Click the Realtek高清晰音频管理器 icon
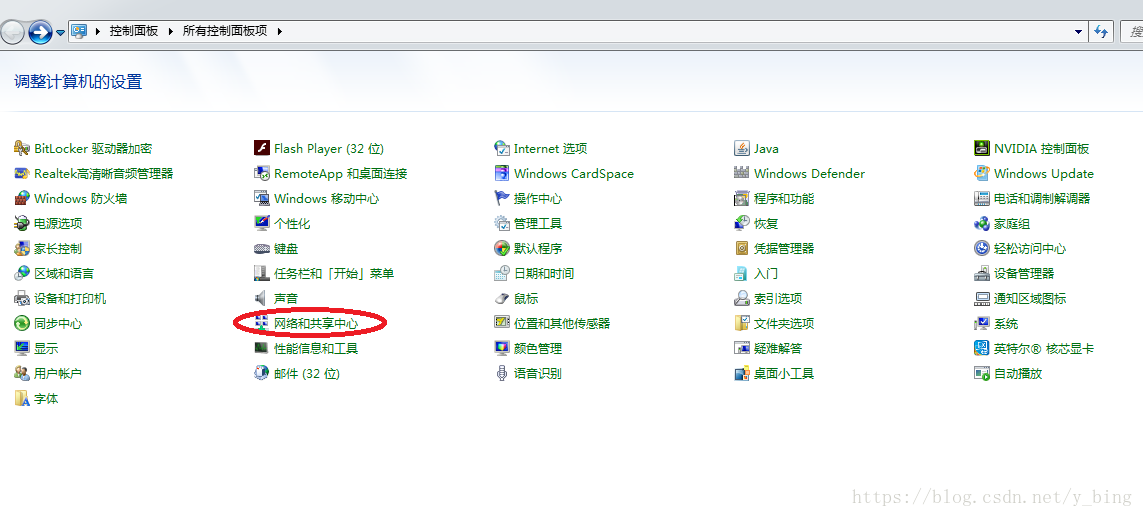1143x517 pixels. 22,174
